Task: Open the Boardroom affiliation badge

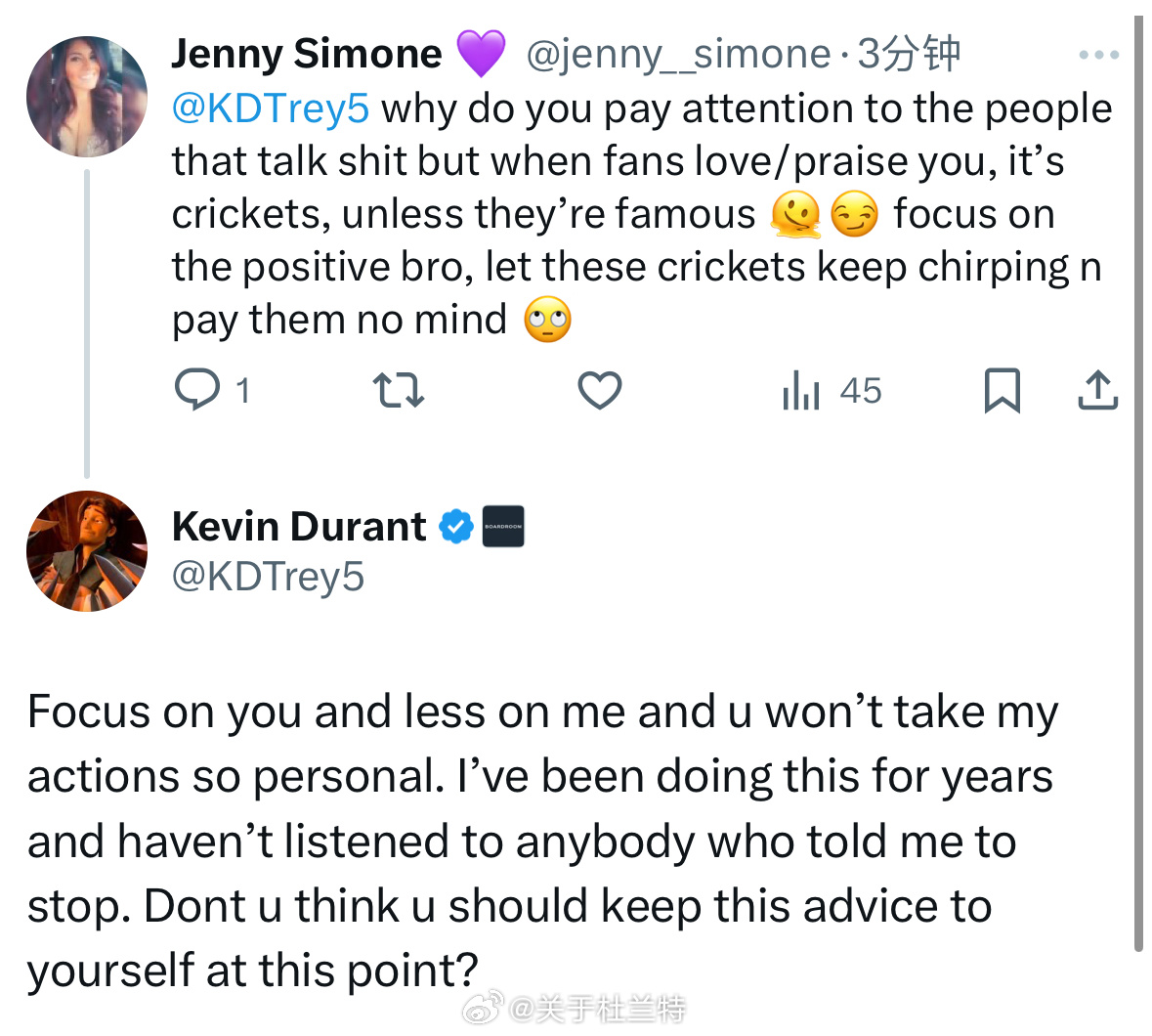Action: (503, 527)
